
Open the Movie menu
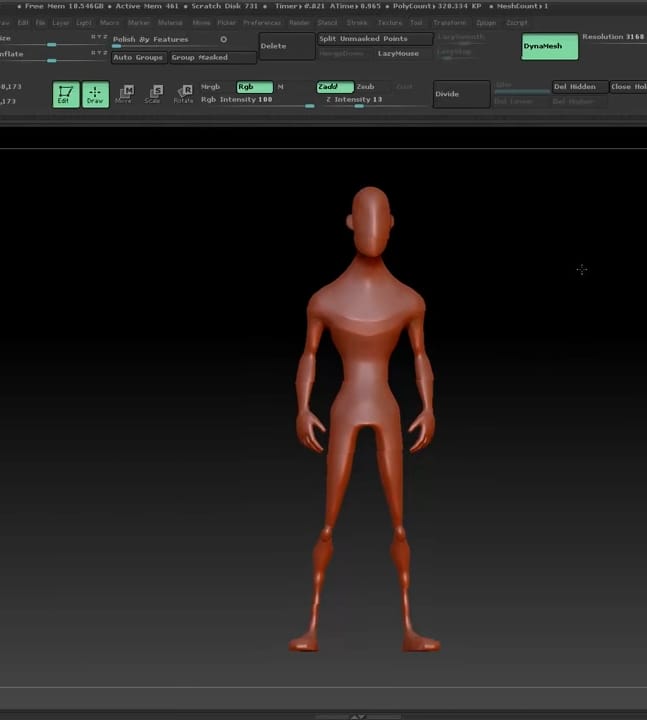201,22
